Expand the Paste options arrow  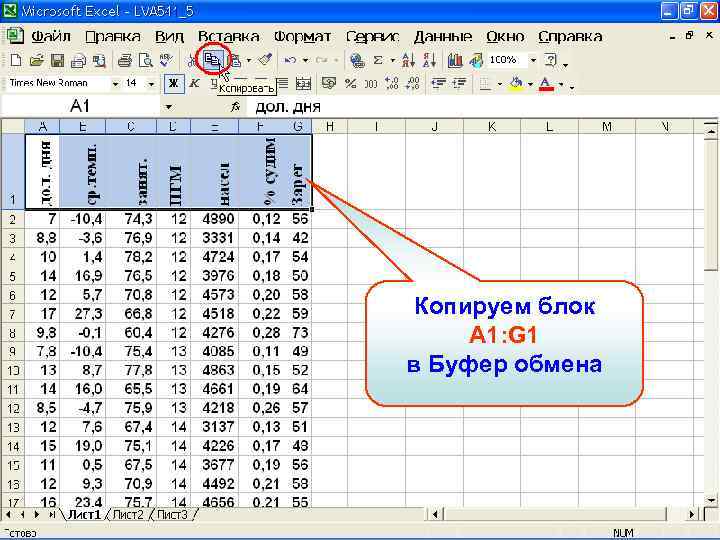click(x=248, y=60)
